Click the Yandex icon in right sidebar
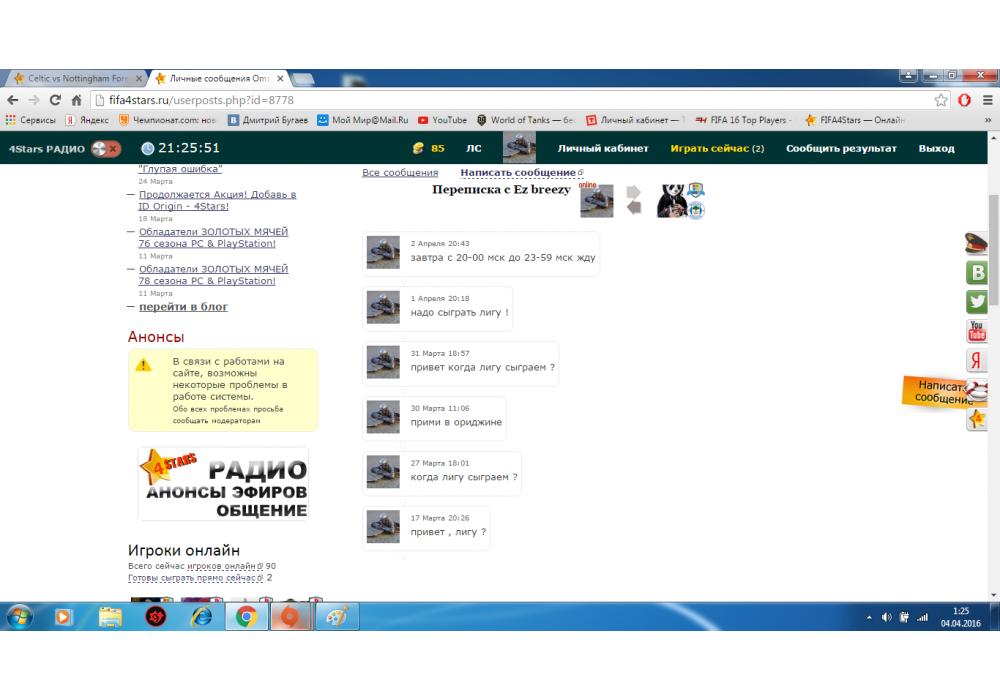 (977, 361)
